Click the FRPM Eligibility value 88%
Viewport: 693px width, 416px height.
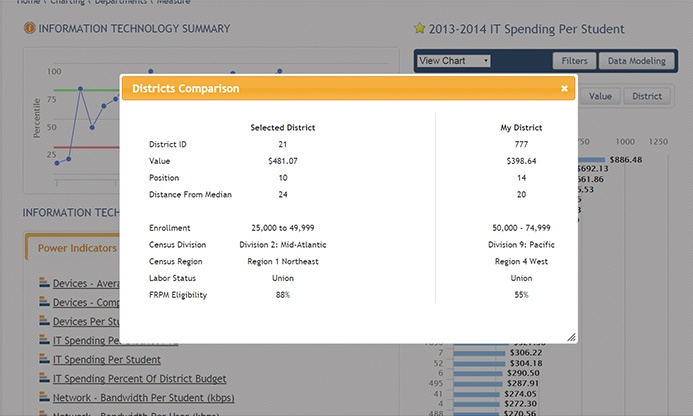tap(283, 295)
